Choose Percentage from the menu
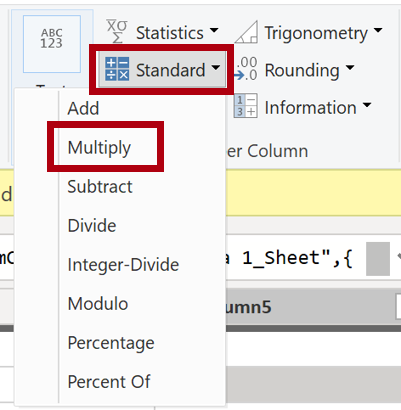This screenshot has width=401, height=410. point(111,343)
